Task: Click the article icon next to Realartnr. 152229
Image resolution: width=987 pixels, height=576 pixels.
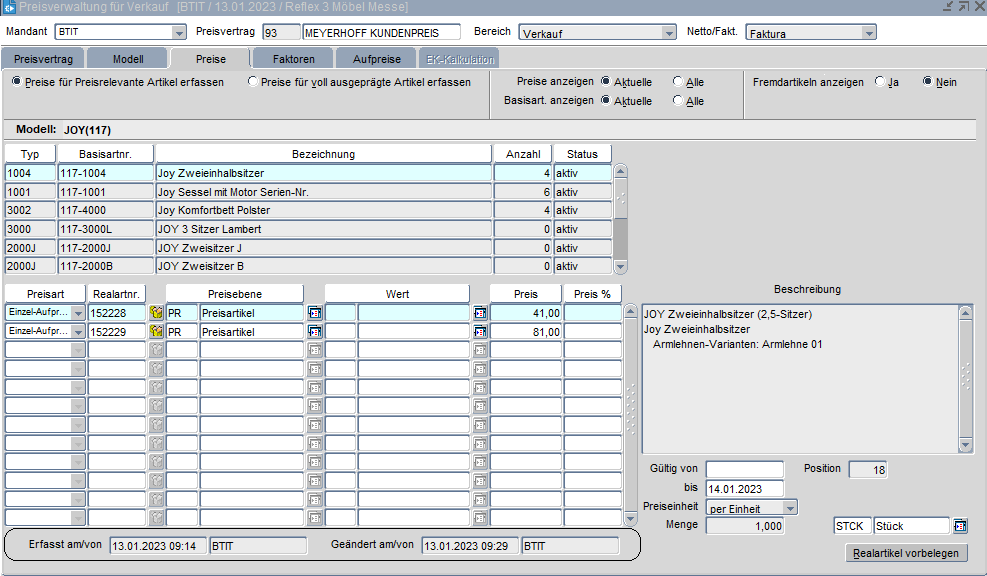Action: coord(156,332)
